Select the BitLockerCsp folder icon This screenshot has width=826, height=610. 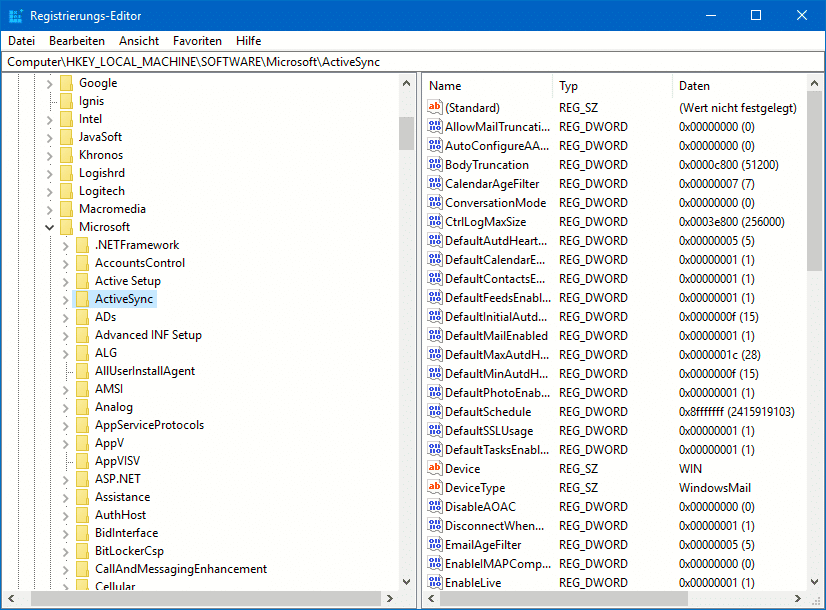pyautogui.click(x=82, y=551)
